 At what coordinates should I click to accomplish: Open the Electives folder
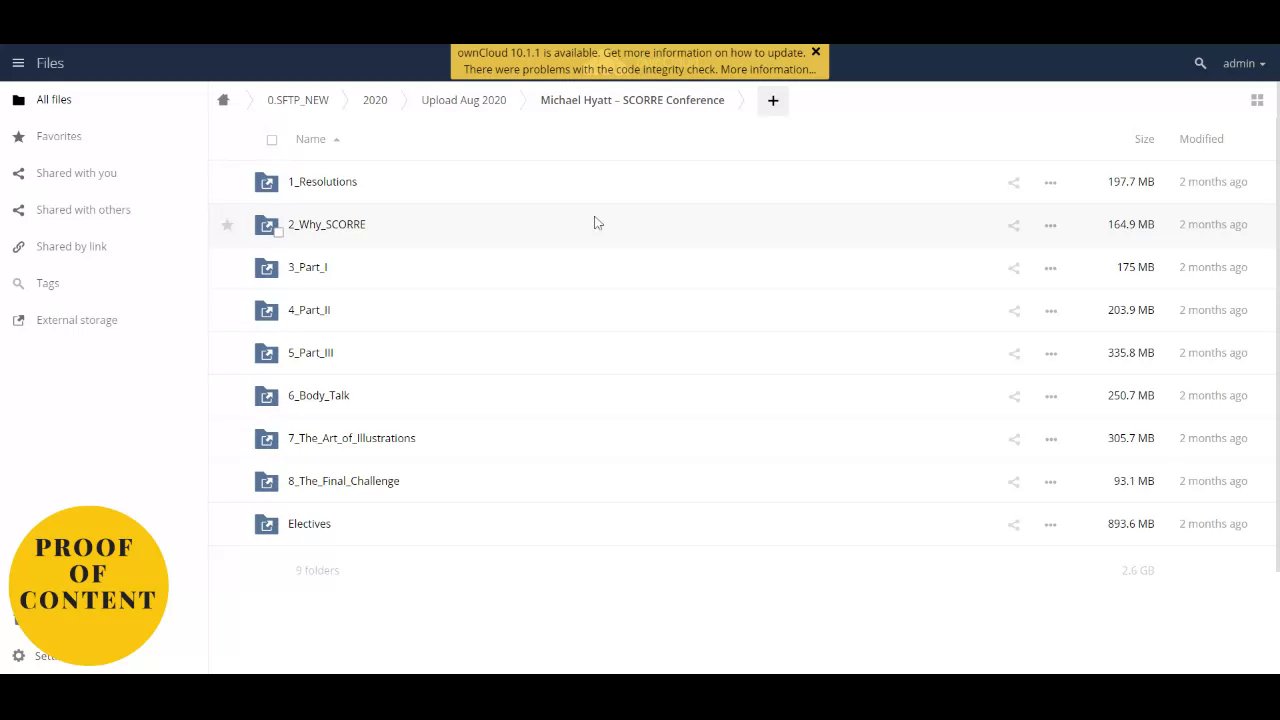309,524
